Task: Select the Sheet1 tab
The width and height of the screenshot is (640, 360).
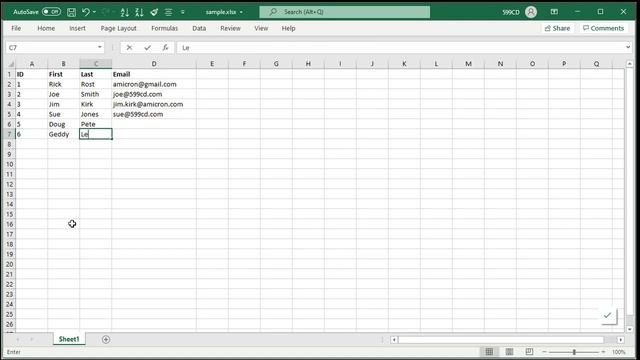Action: [x=69, y=339]
